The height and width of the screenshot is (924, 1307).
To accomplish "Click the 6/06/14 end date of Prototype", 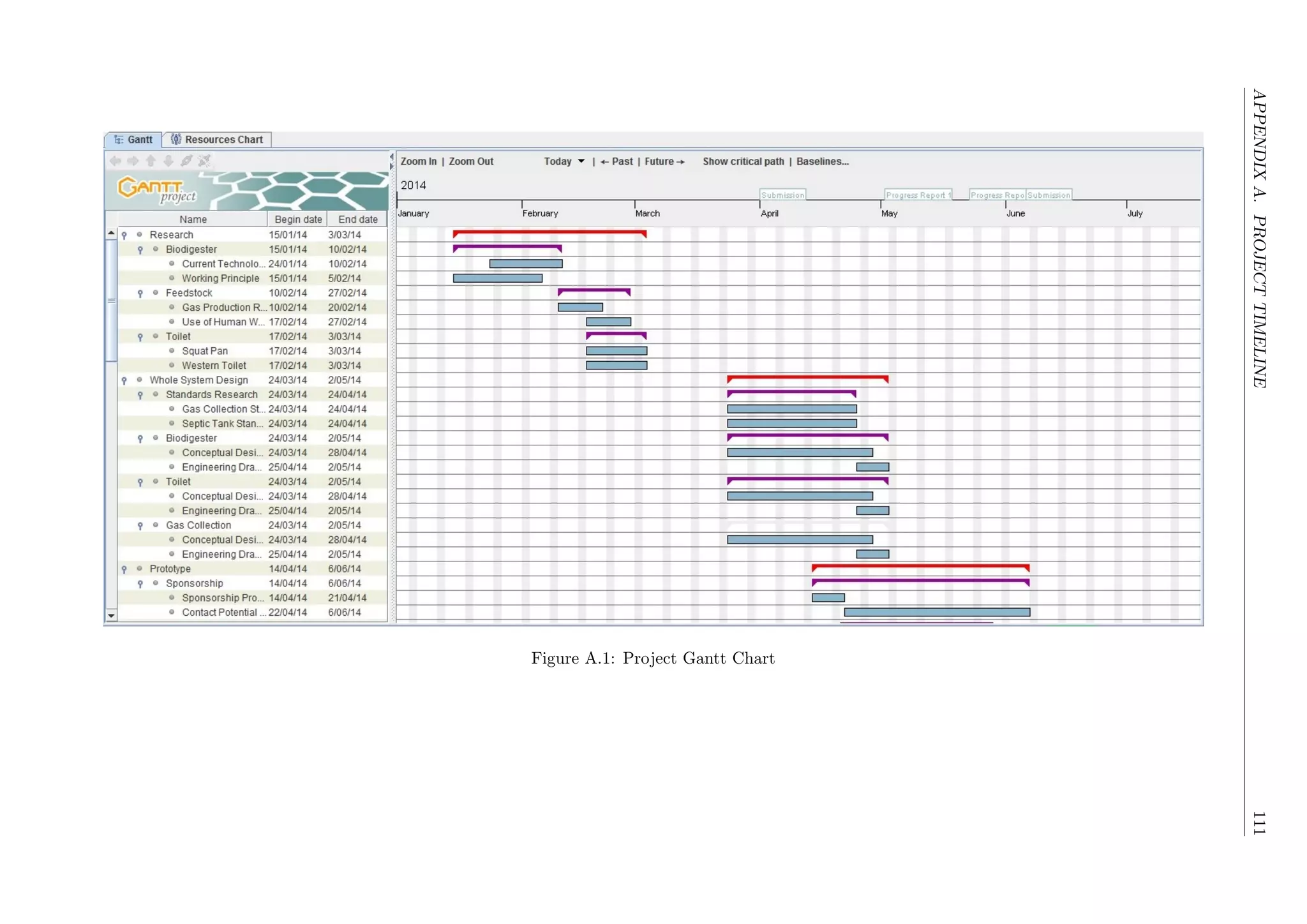I will [x=345, y=569].
